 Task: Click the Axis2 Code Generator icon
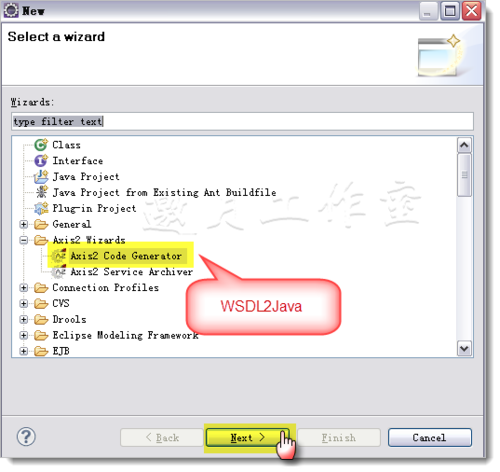(59, 256)
